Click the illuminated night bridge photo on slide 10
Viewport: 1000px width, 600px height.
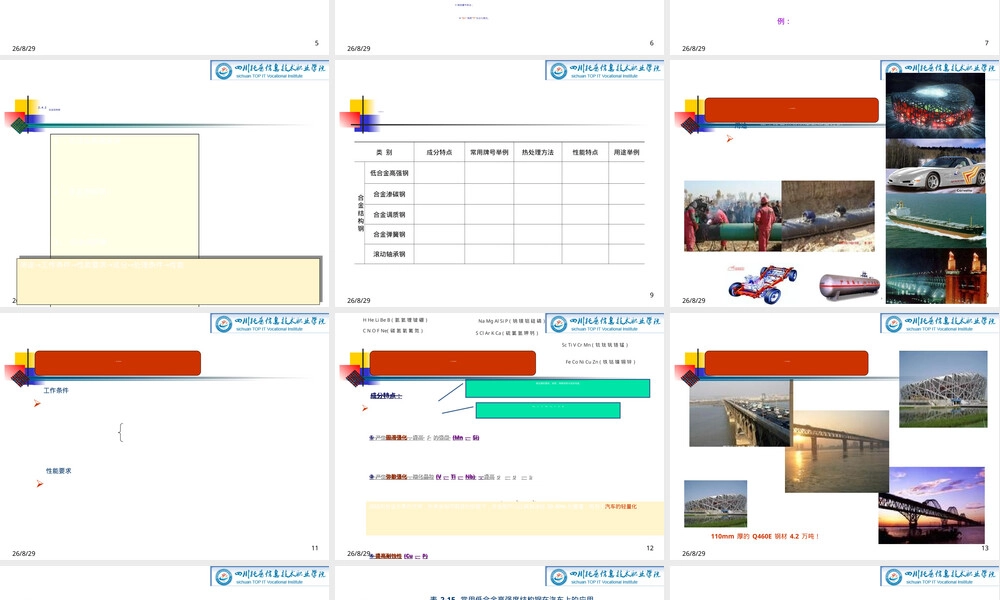[935, 275]
